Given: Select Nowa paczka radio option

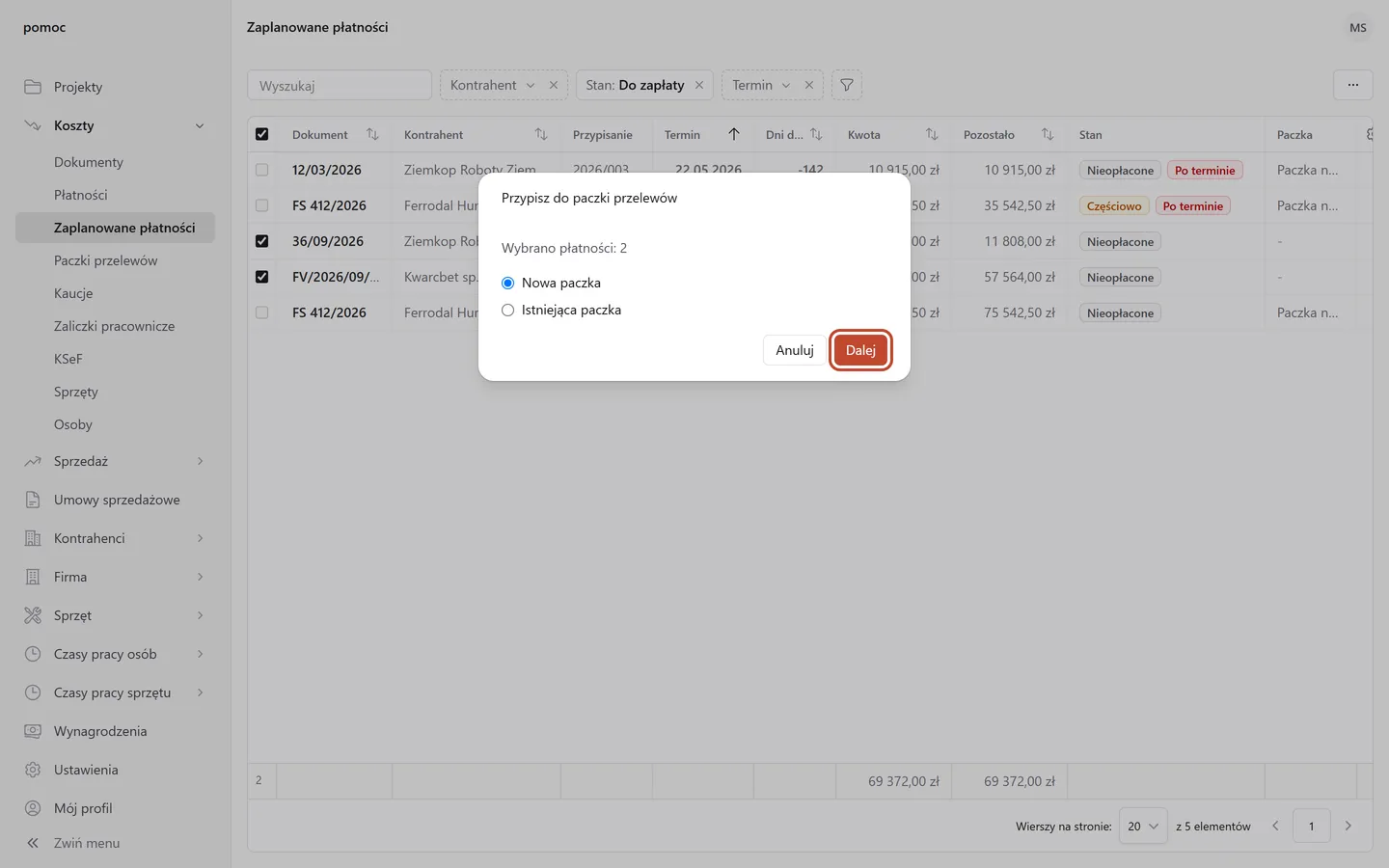Looking at the screenshot, I should pyautogui.click(x=507, y=283).
